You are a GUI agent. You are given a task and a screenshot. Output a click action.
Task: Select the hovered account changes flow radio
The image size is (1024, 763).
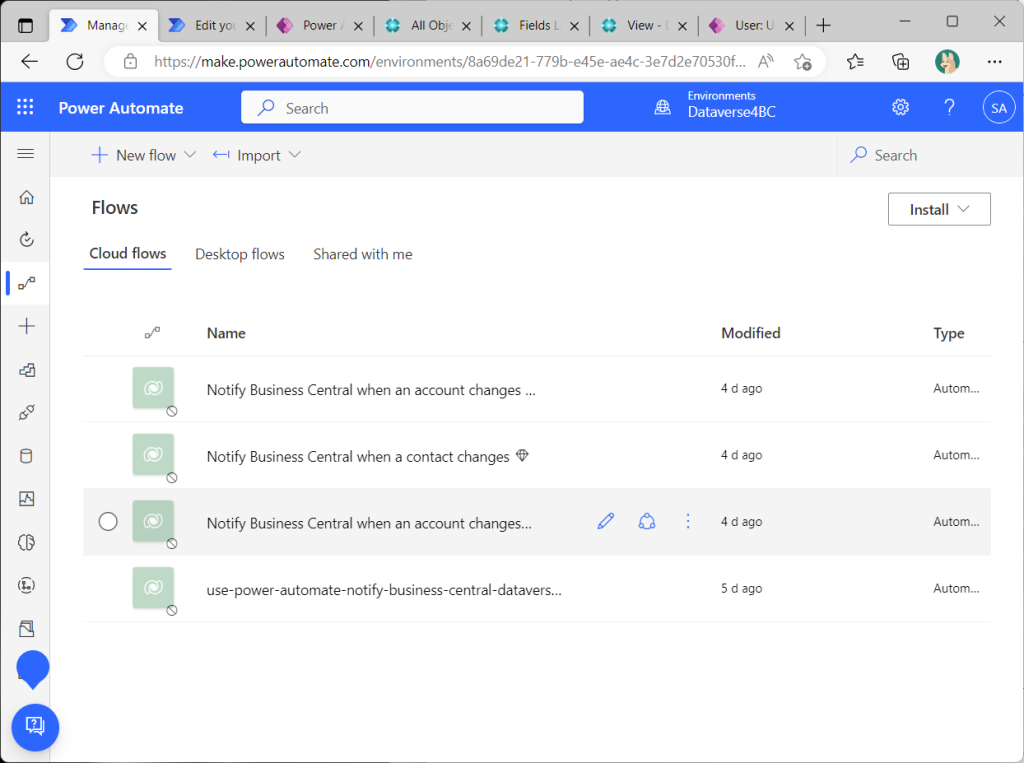108,521
